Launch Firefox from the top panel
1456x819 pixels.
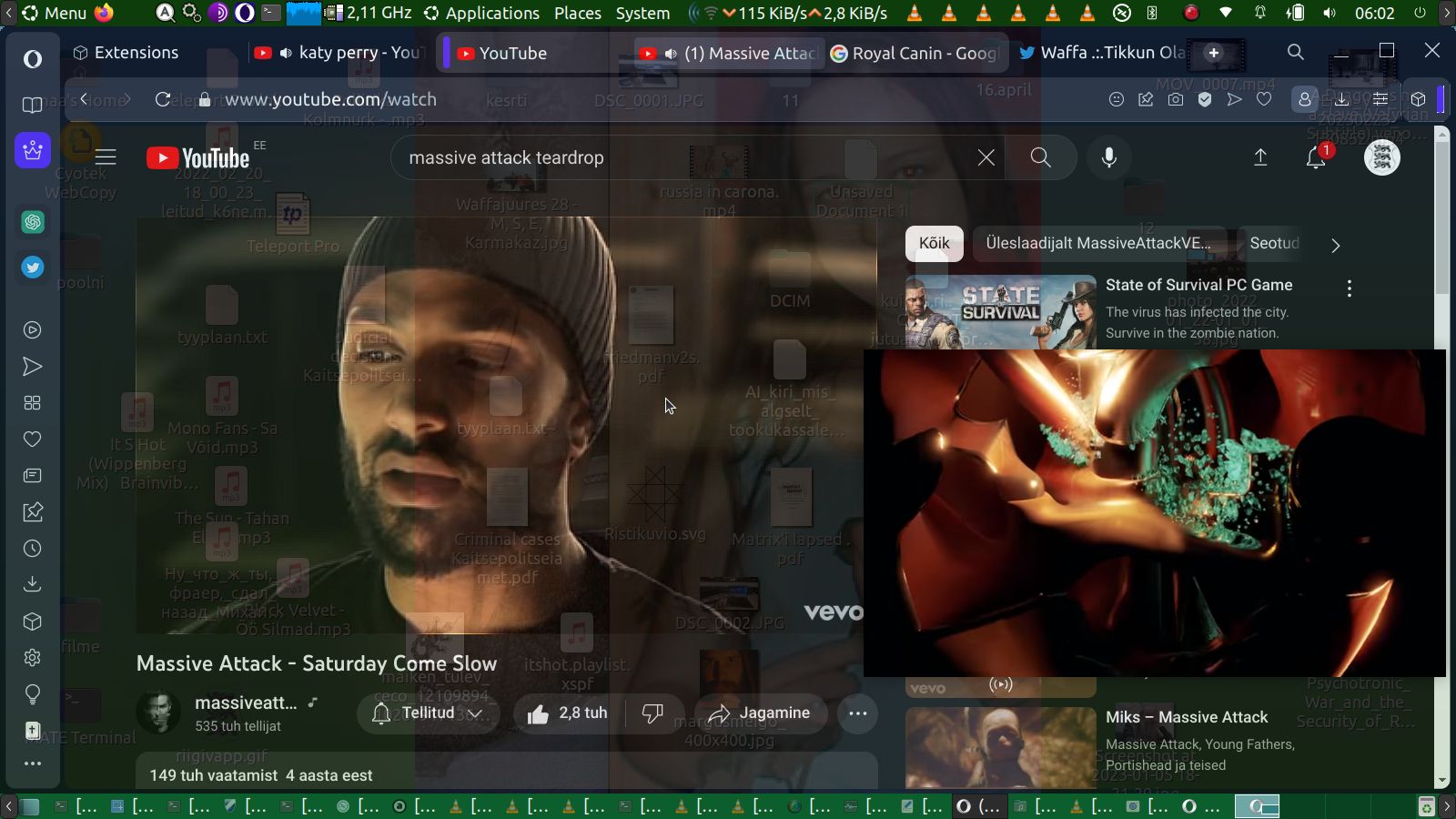click(104, 13)
